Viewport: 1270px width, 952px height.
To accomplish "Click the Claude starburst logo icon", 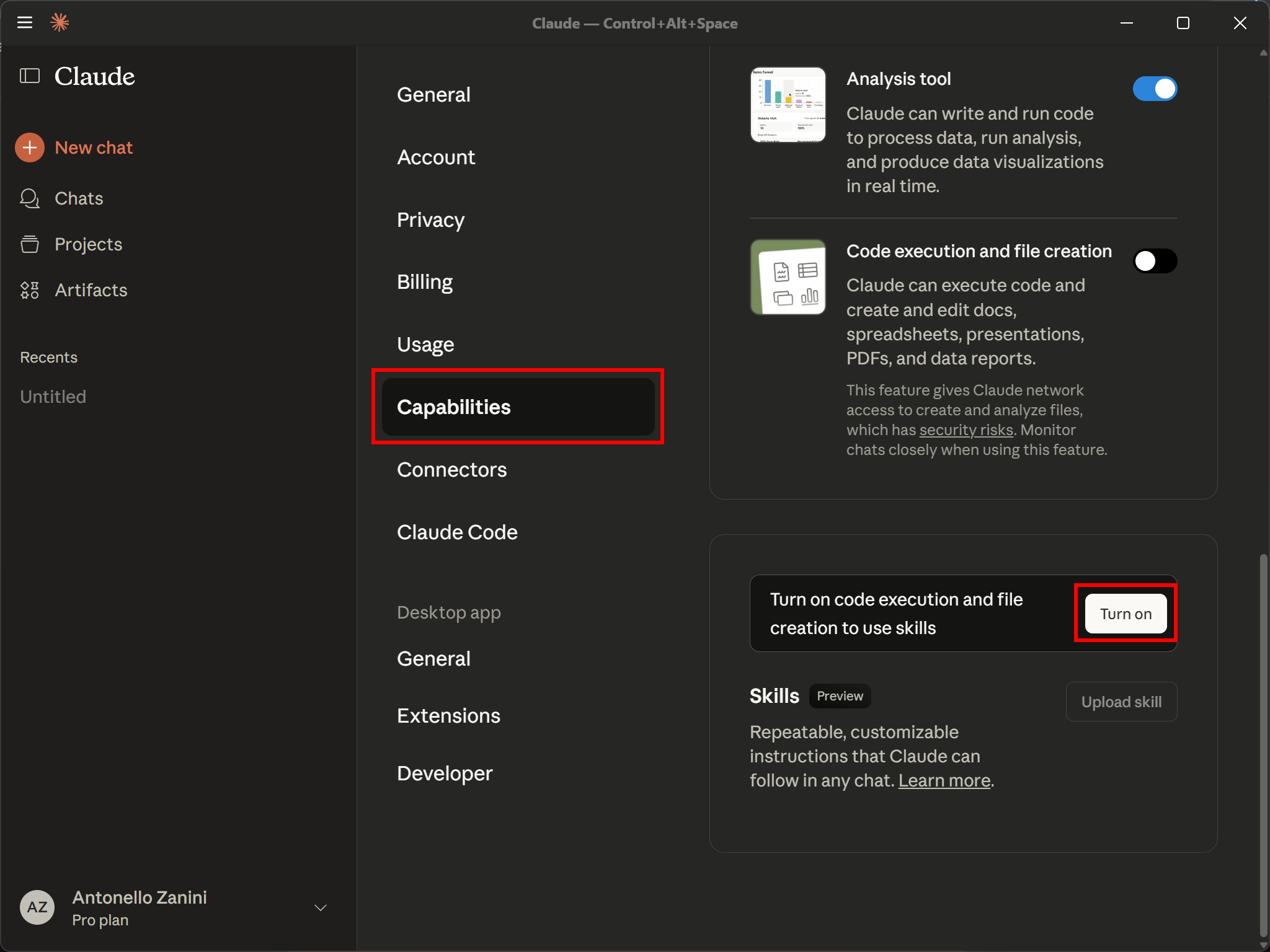I will [60, 23].
